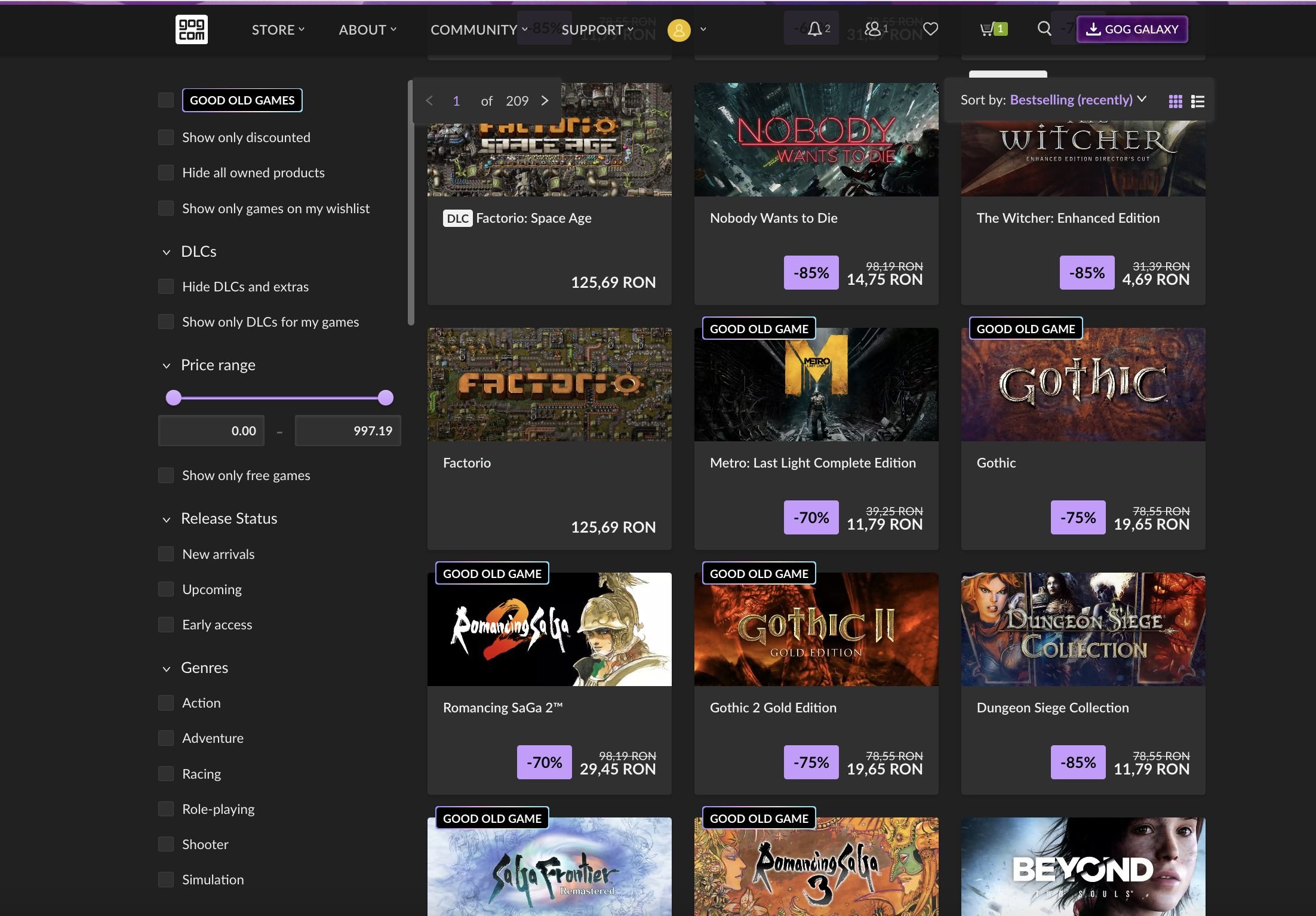Open the COMMUNITY menu
The width and height of the screenshot is (1316, 916).
point(479,30)
